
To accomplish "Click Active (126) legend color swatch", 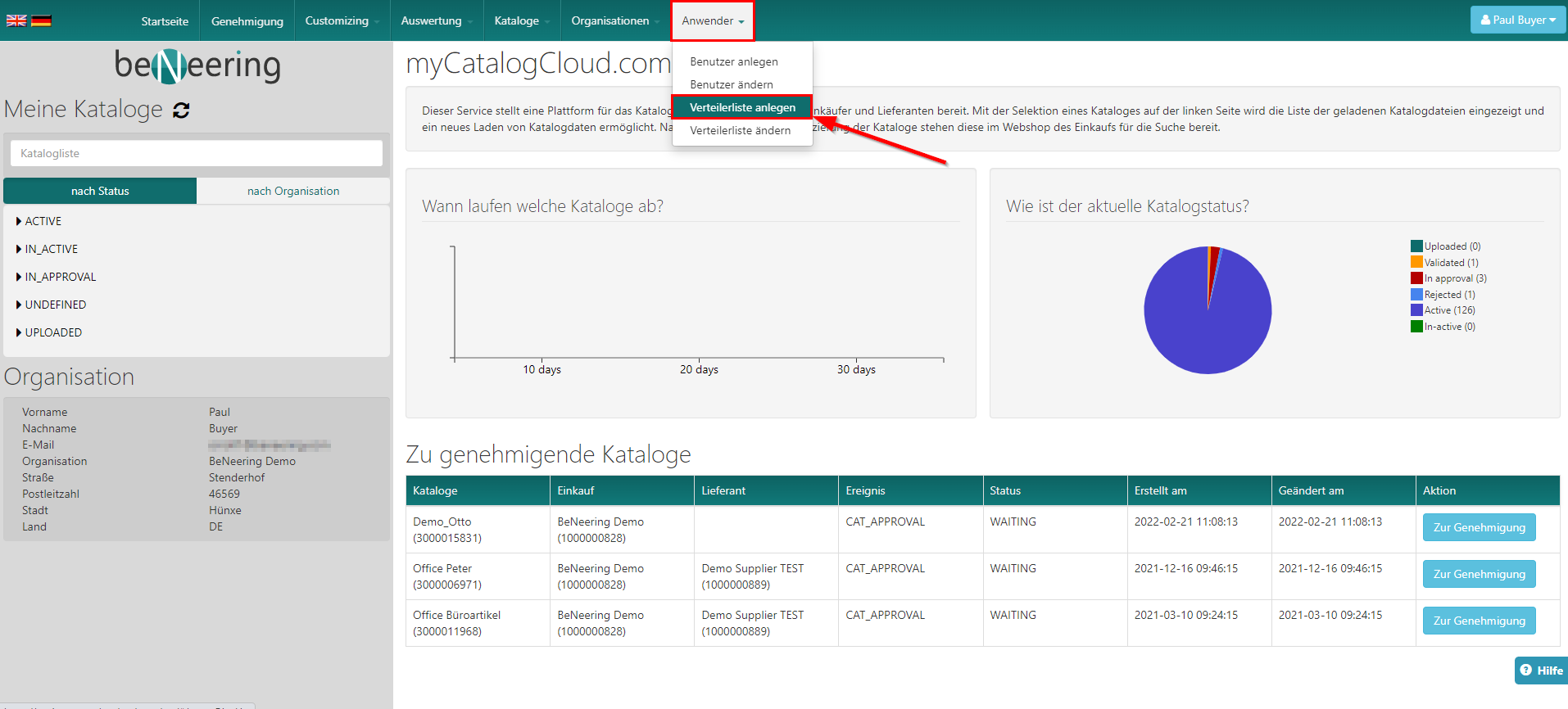I will (1416, 310).
